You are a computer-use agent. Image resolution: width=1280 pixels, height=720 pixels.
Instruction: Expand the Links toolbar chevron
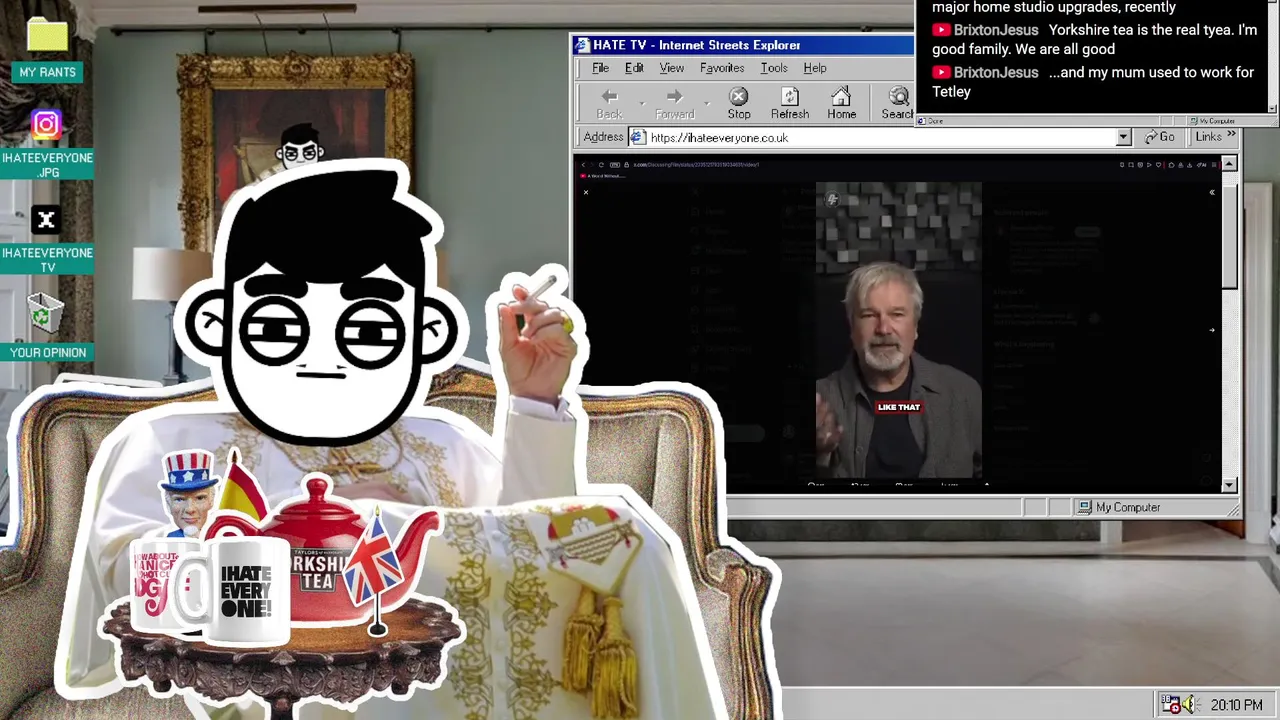[1231, 135]
